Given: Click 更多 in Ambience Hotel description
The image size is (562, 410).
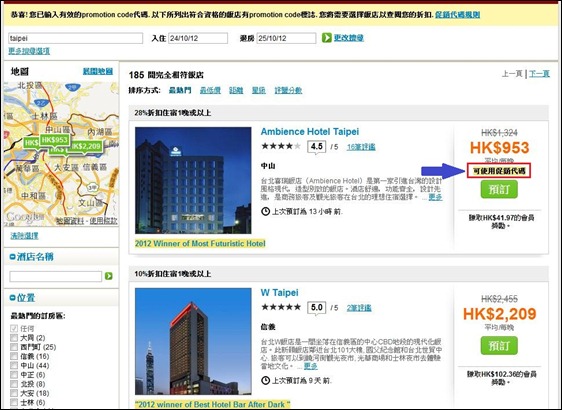Looking at the screenshot, I should 435,197.
